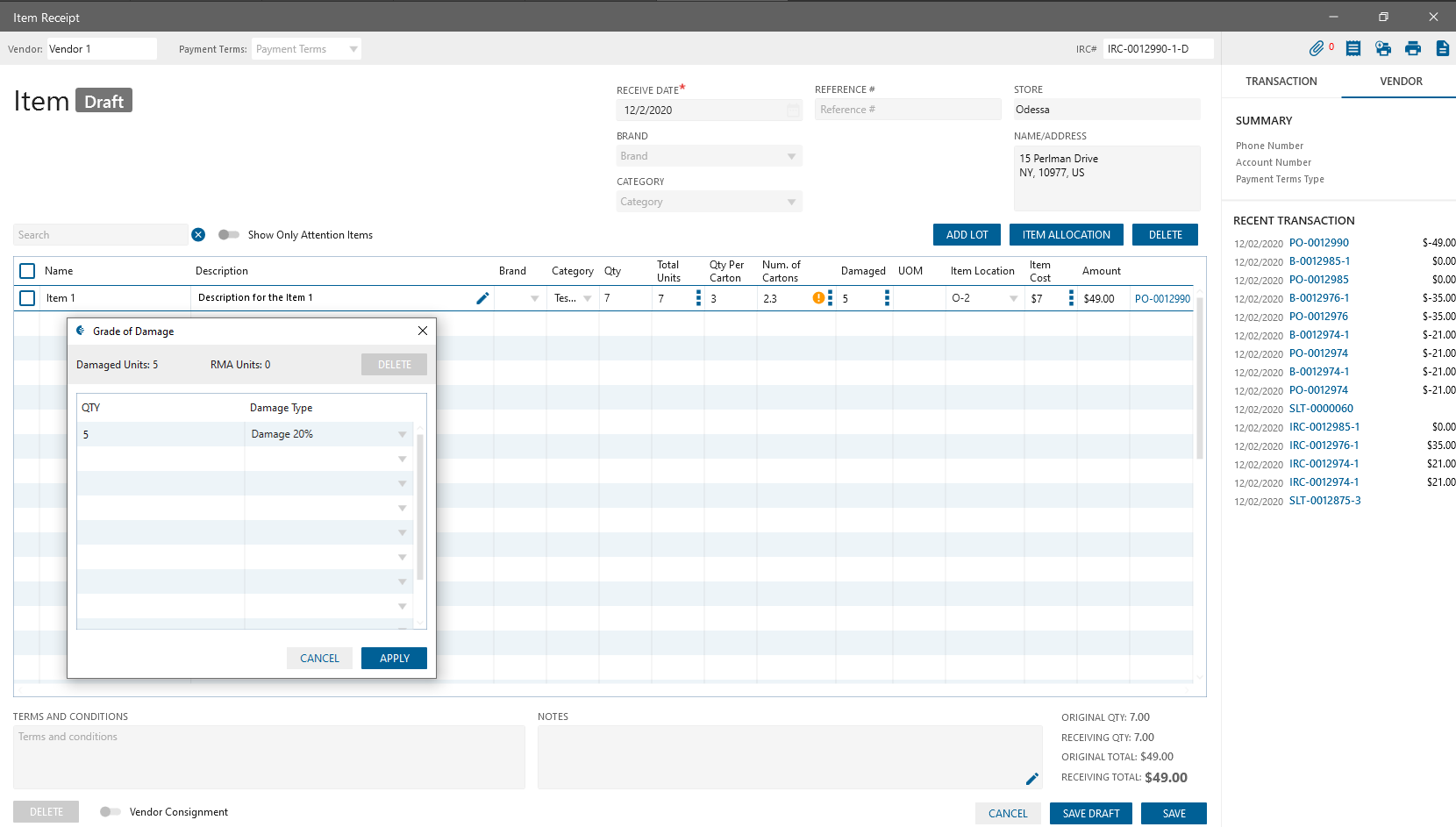The image size is (1456, 827).
Task: Open the Category cell dropdown showing Tes...
Action: tap(587, 299)
